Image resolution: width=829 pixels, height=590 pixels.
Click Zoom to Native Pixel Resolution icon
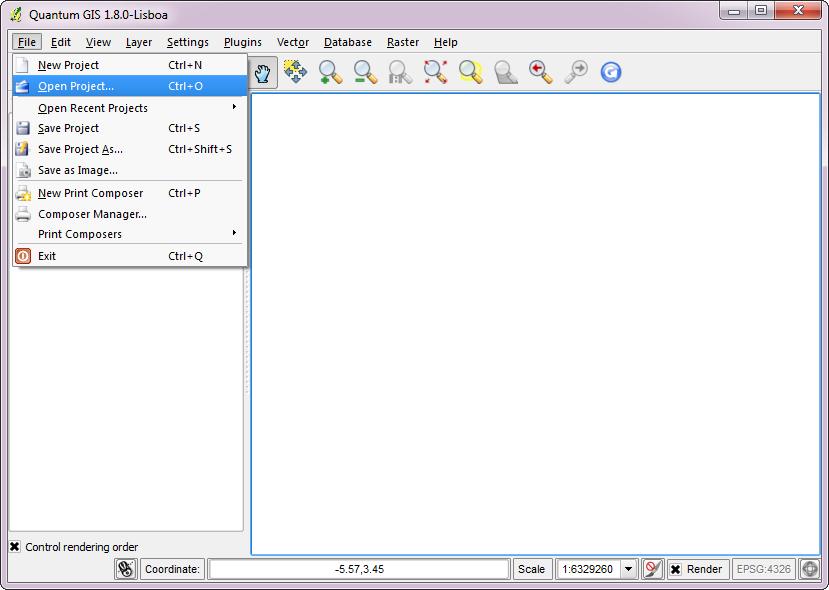[400, 72]
